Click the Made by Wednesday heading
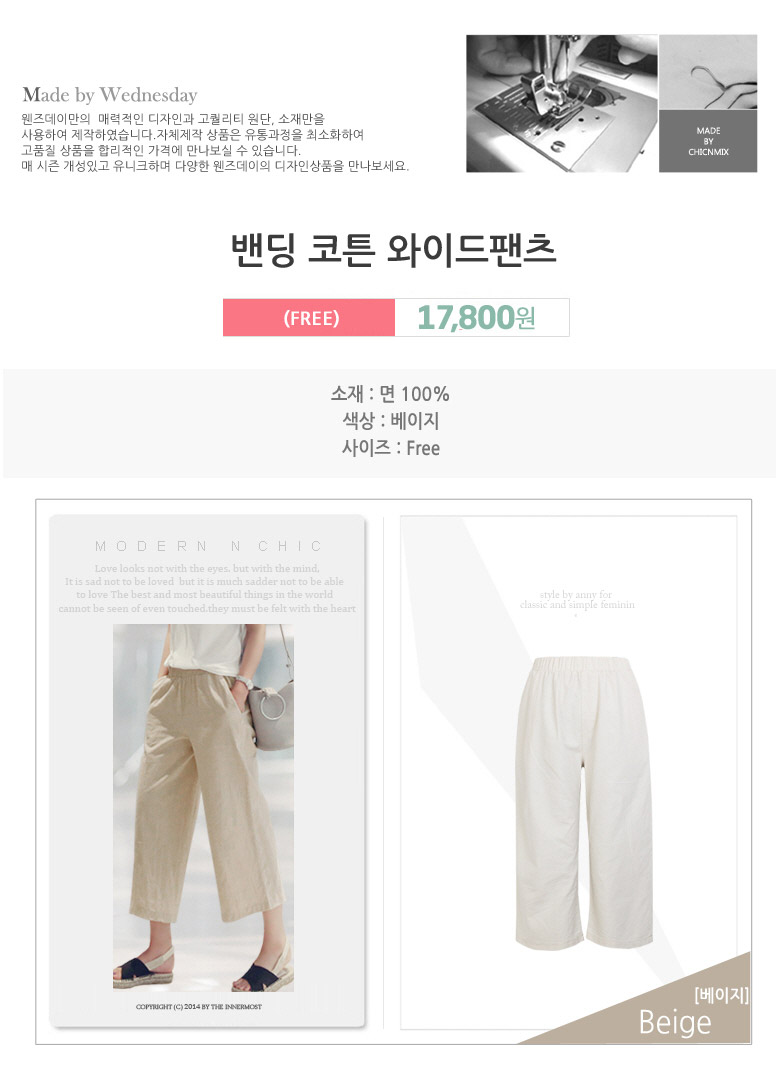 coord(110,94)
